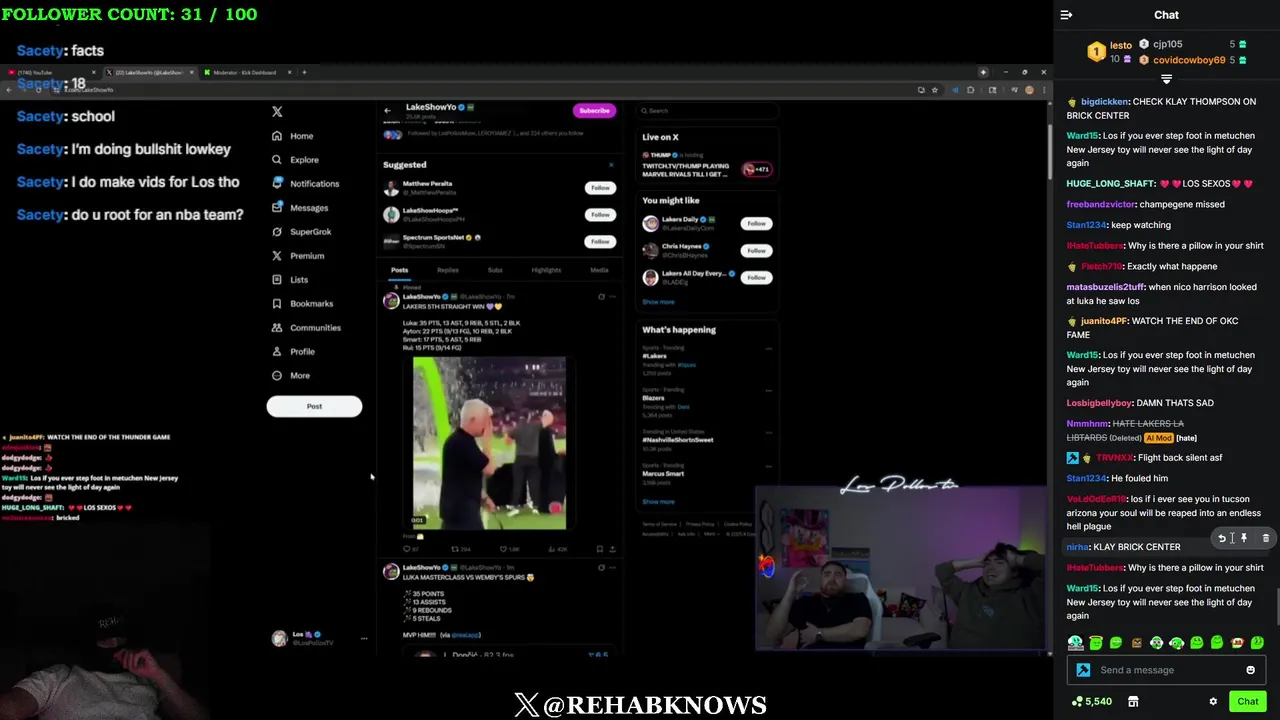Image resolution: width=1280 pixels, height=720 pixels.
Task: Switch to the Moderator Kick Dashboard tab
Action: 244,72
